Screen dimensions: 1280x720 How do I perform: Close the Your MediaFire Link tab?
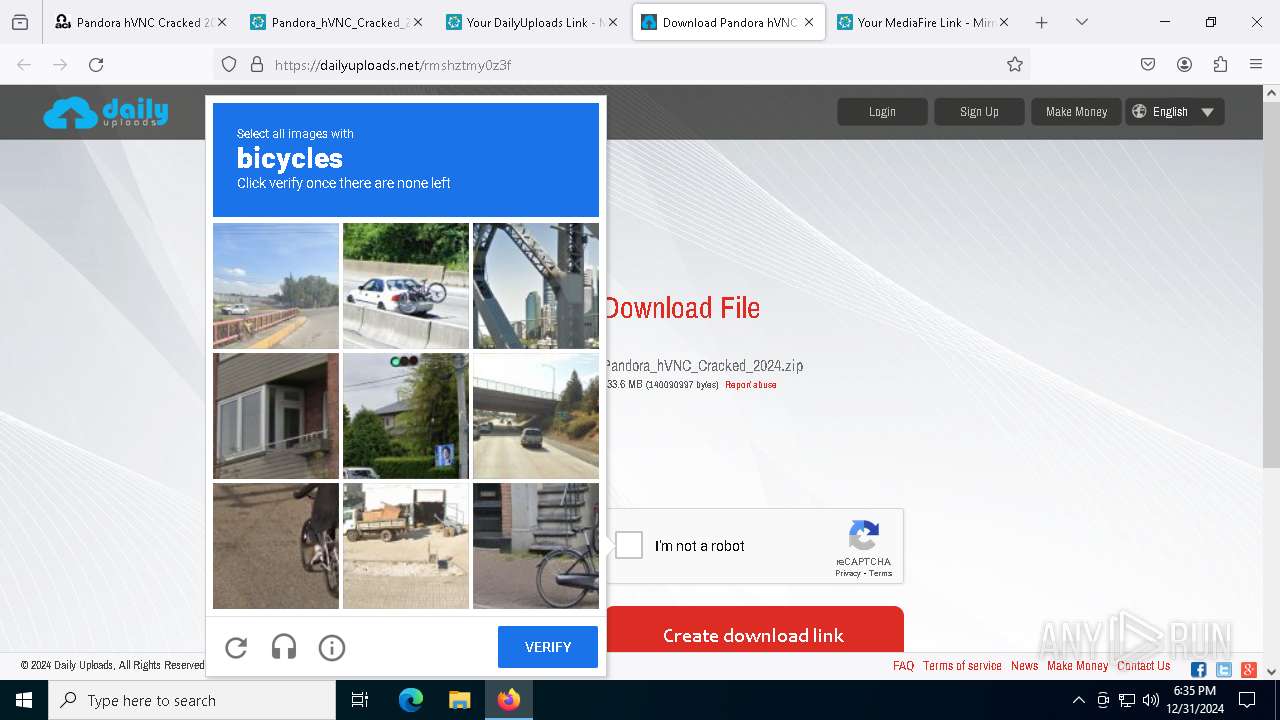tap(1004, 22)
